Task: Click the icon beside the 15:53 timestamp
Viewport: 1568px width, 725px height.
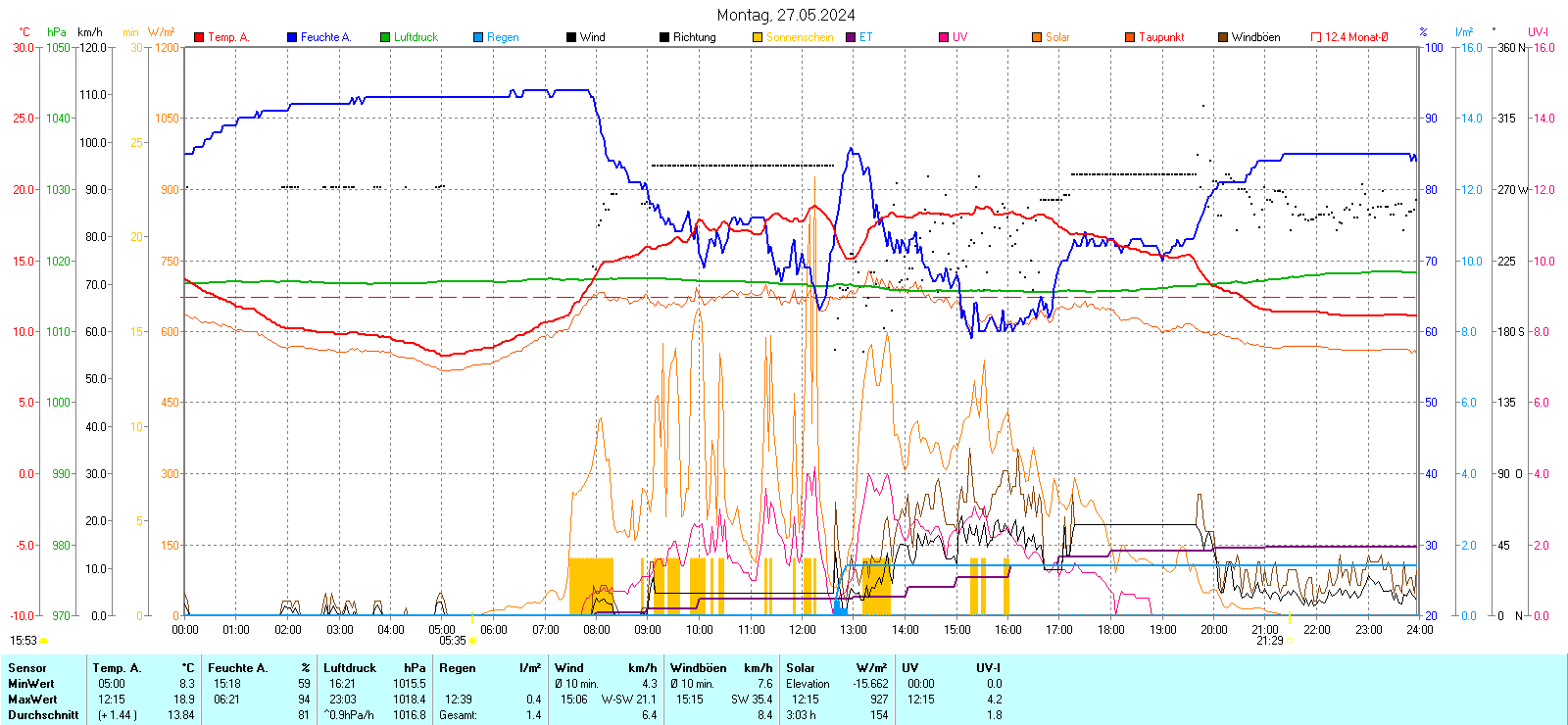Action: tap(43, 641)
